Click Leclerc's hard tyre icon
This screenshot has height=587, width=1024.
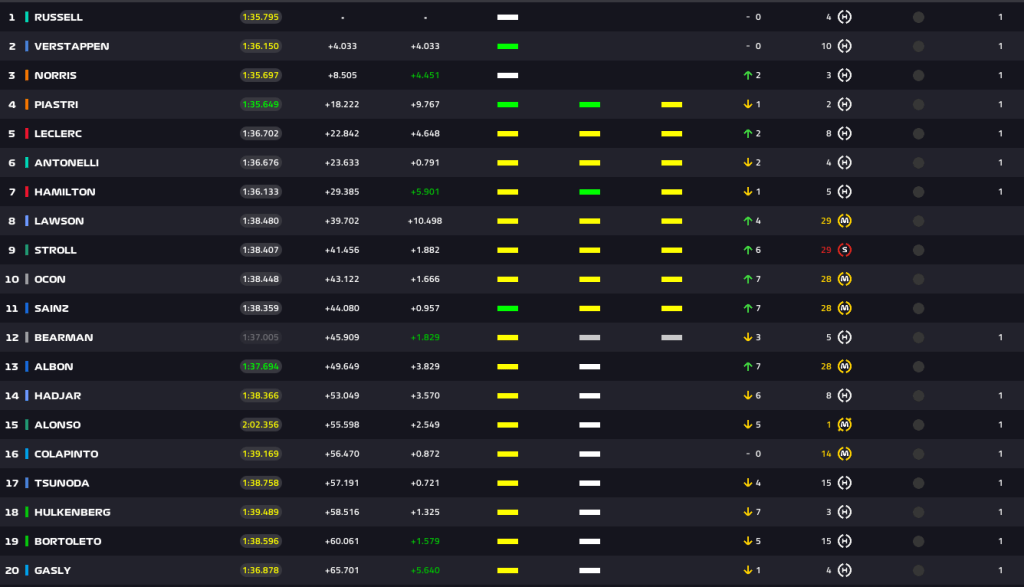(x=844, y=133)
